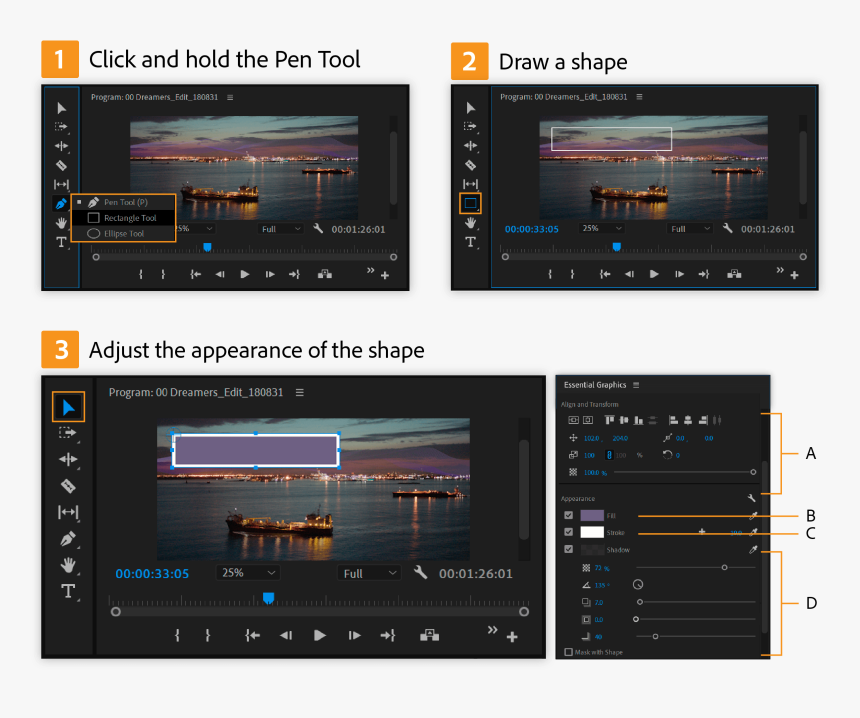Click the purple filled shape in step 3 monitor

click(x=256, y=450)
